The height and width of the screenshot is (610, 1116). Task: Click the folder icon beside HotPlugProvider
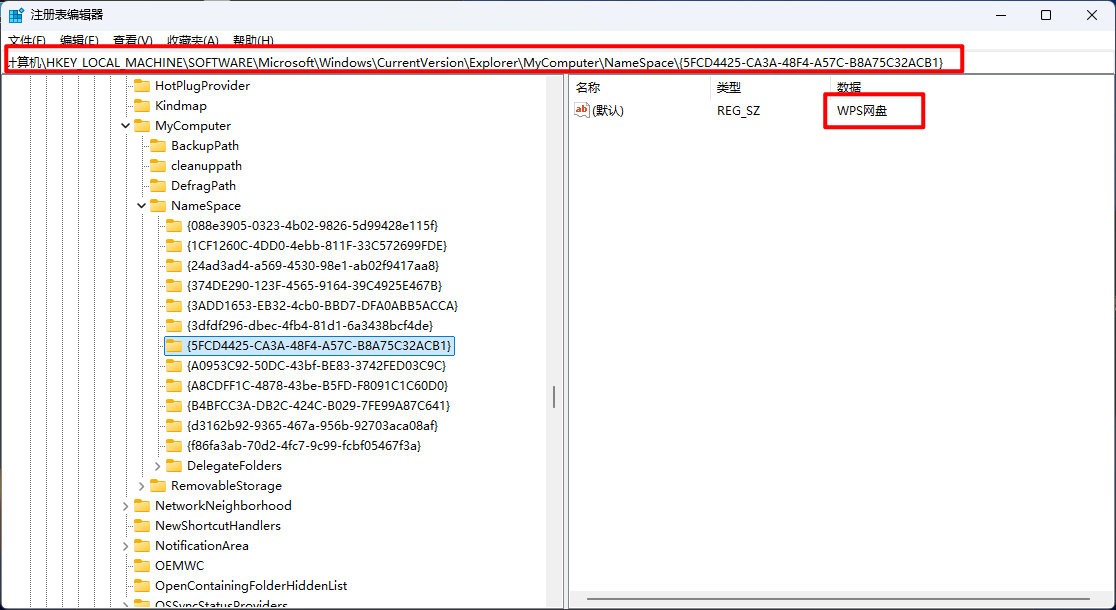tap(141, 86)
